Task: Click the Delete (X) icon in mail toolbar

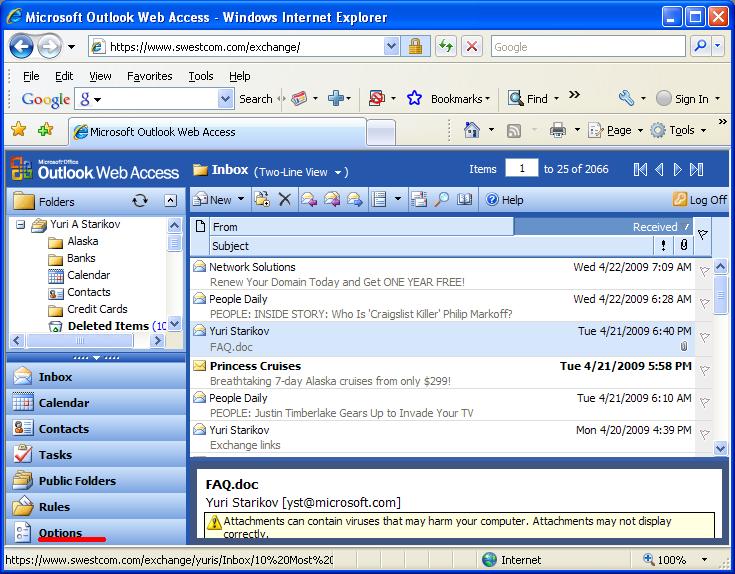Action: coord(285,200)
